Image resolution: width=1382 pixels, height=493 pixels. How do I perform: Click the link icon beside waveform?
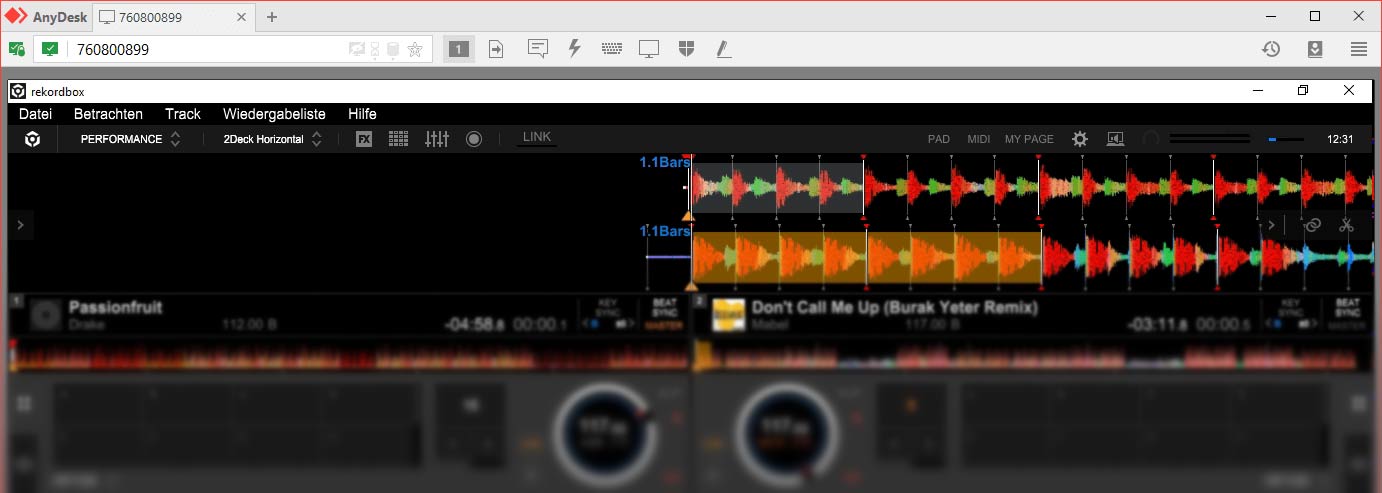point(1313,225)
